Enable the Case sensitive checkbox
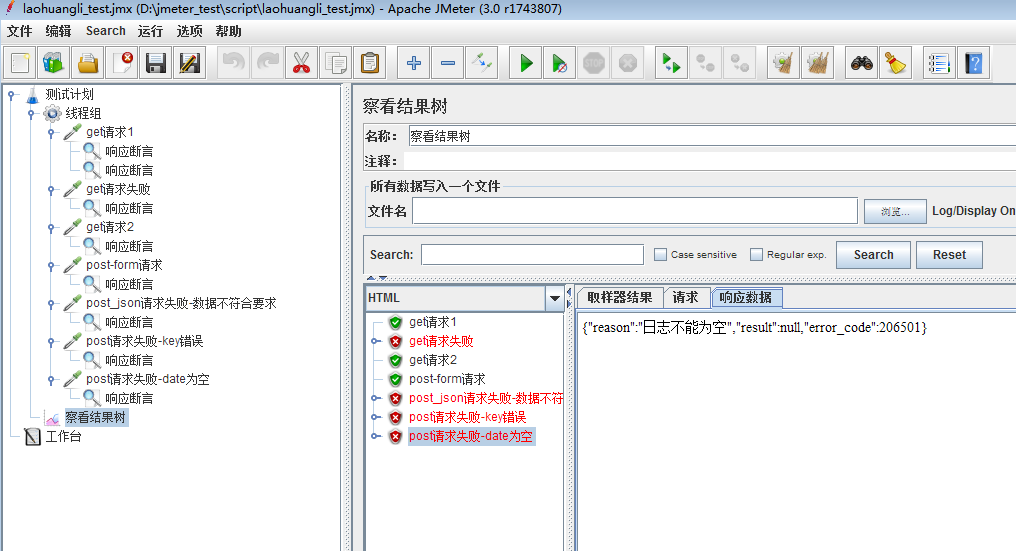This screenshot has width=1016, height=551. coord(660,255)
